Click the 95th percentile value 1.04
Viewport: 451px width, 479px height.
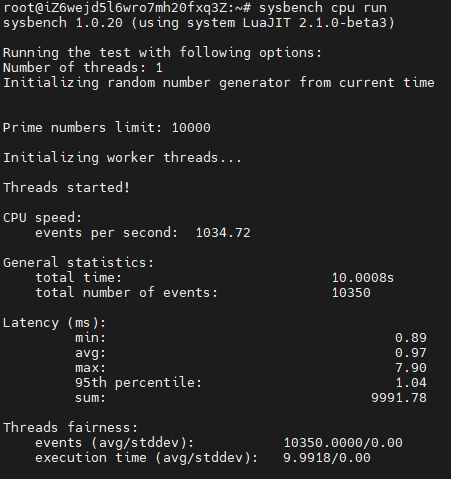tap(411, 382)
